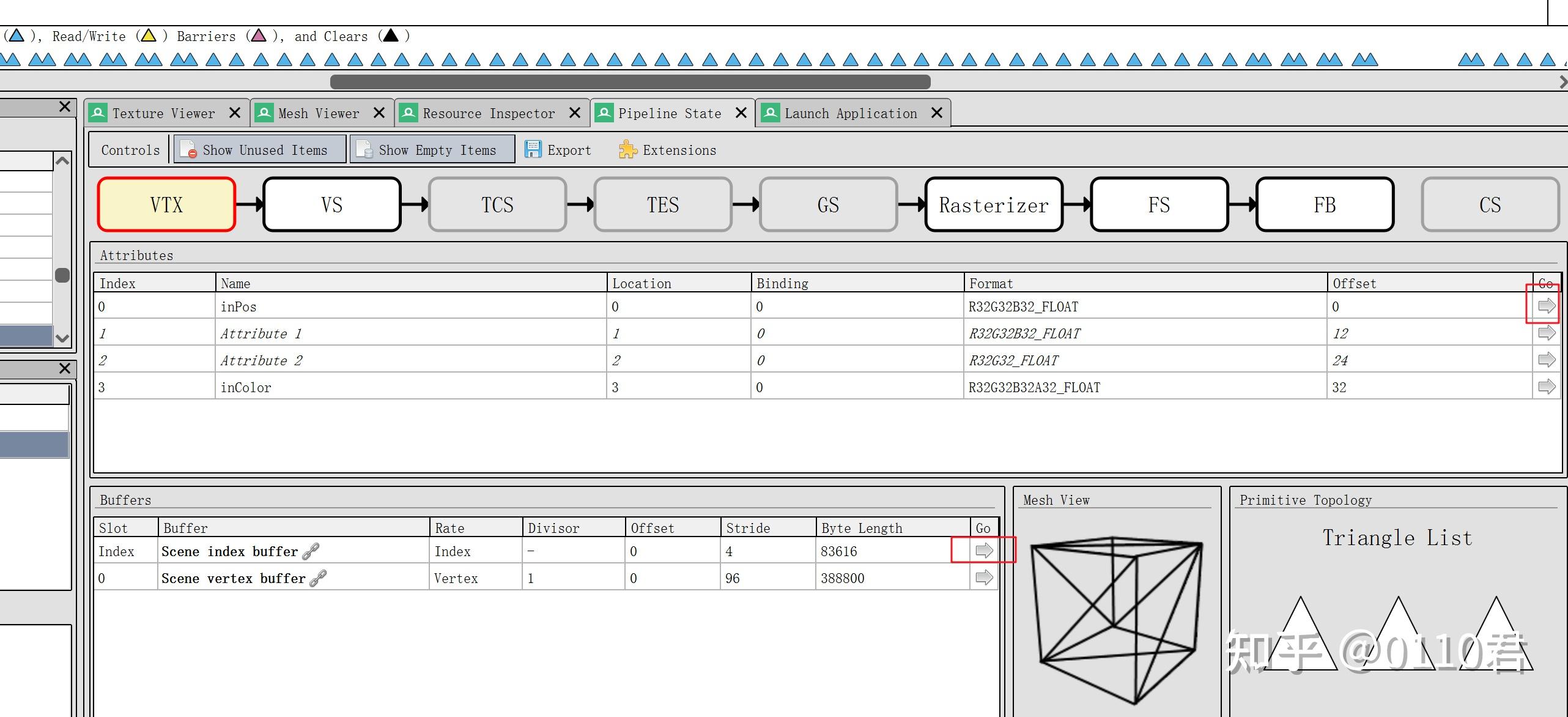The image size is (1568, 717).
Task: Click Go arrow for inColor attribute
Action: 1546,387
